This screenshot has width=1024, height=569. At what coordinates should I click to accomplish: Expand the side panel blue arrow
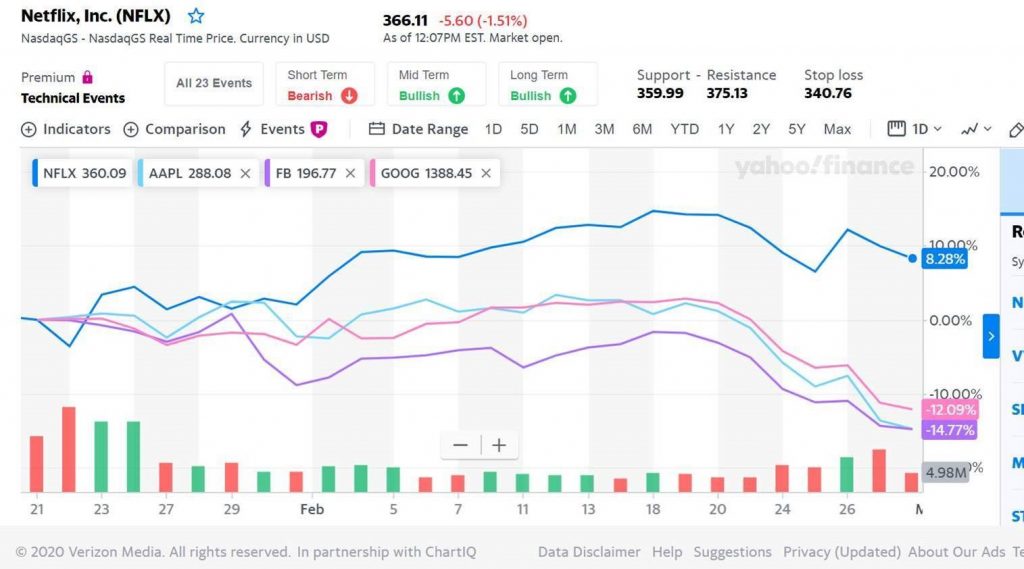pyautogui.click(x=991, y=336)
